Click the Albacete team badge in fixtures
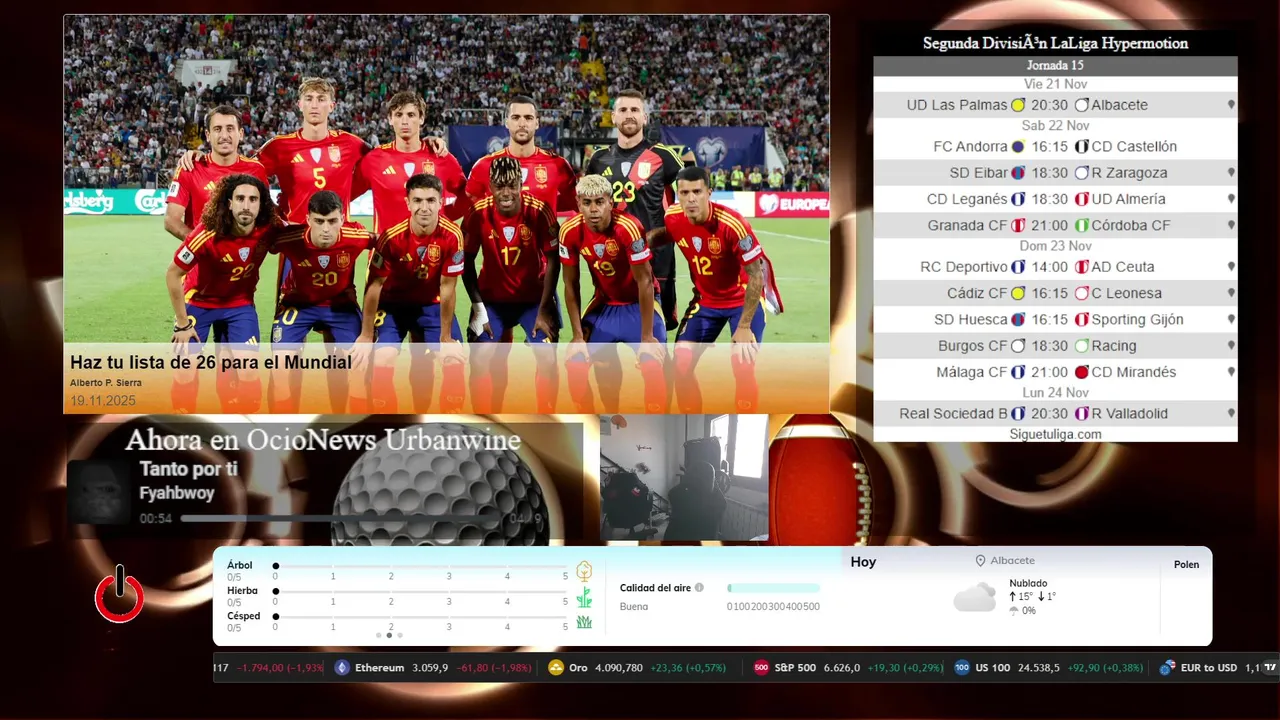Screen dimensions: 1280x720 click(1081, 105)
